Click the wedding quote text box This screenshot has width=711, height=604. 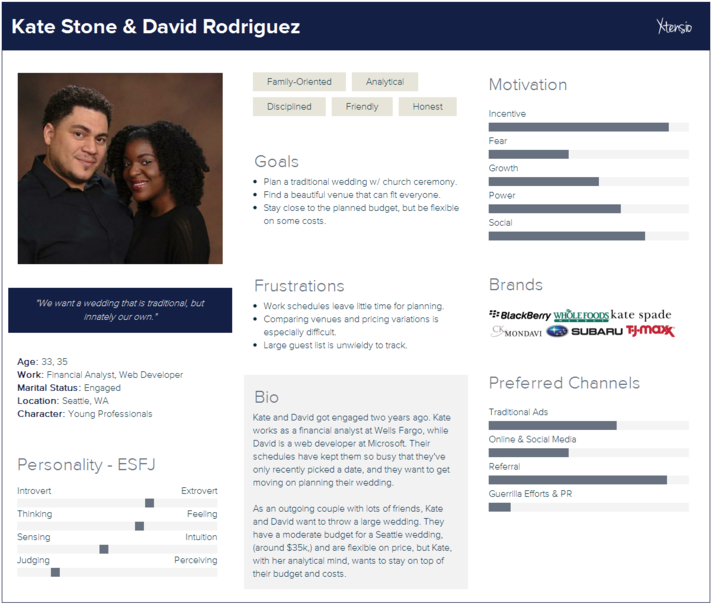click(x=120, y=310)
